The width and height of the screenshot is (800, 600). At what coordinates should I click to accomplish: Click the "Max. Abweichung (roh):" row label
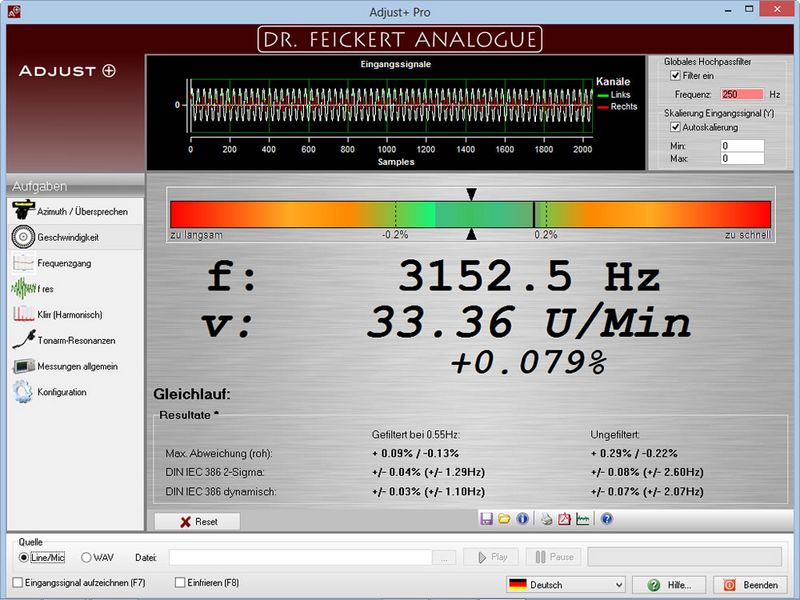click(219, 453)
